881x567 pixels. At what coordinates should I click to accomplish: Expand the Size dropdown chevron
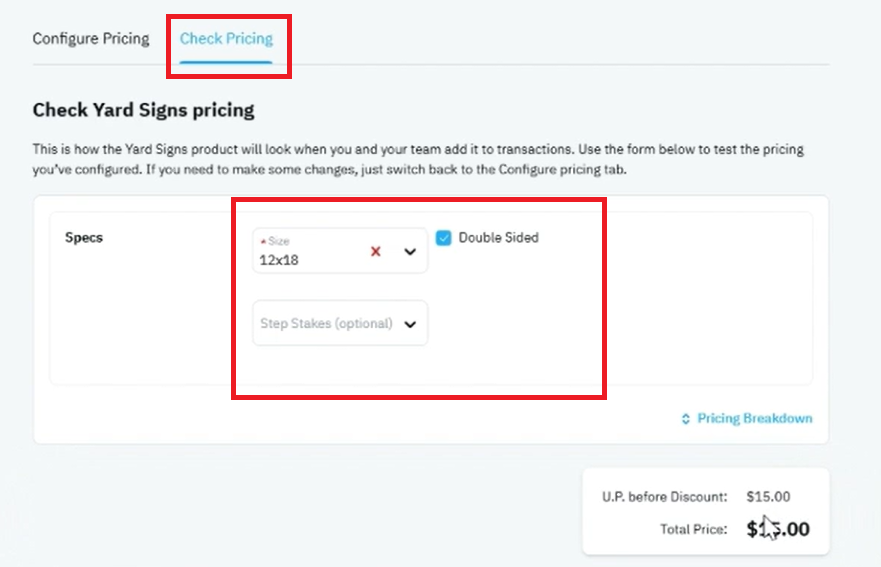(410, 252)
